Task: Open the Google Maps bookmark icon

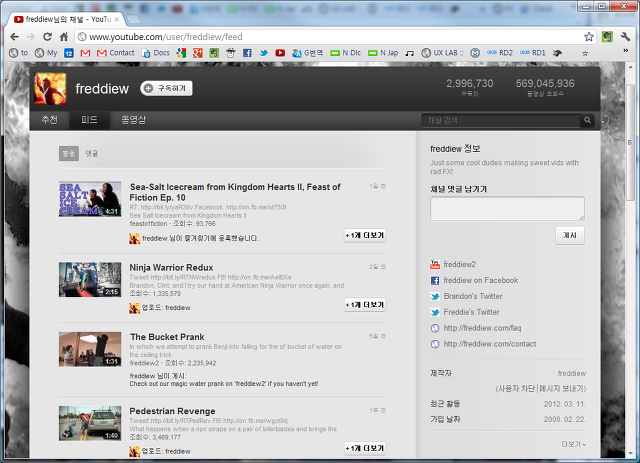Action: (181, 53)
